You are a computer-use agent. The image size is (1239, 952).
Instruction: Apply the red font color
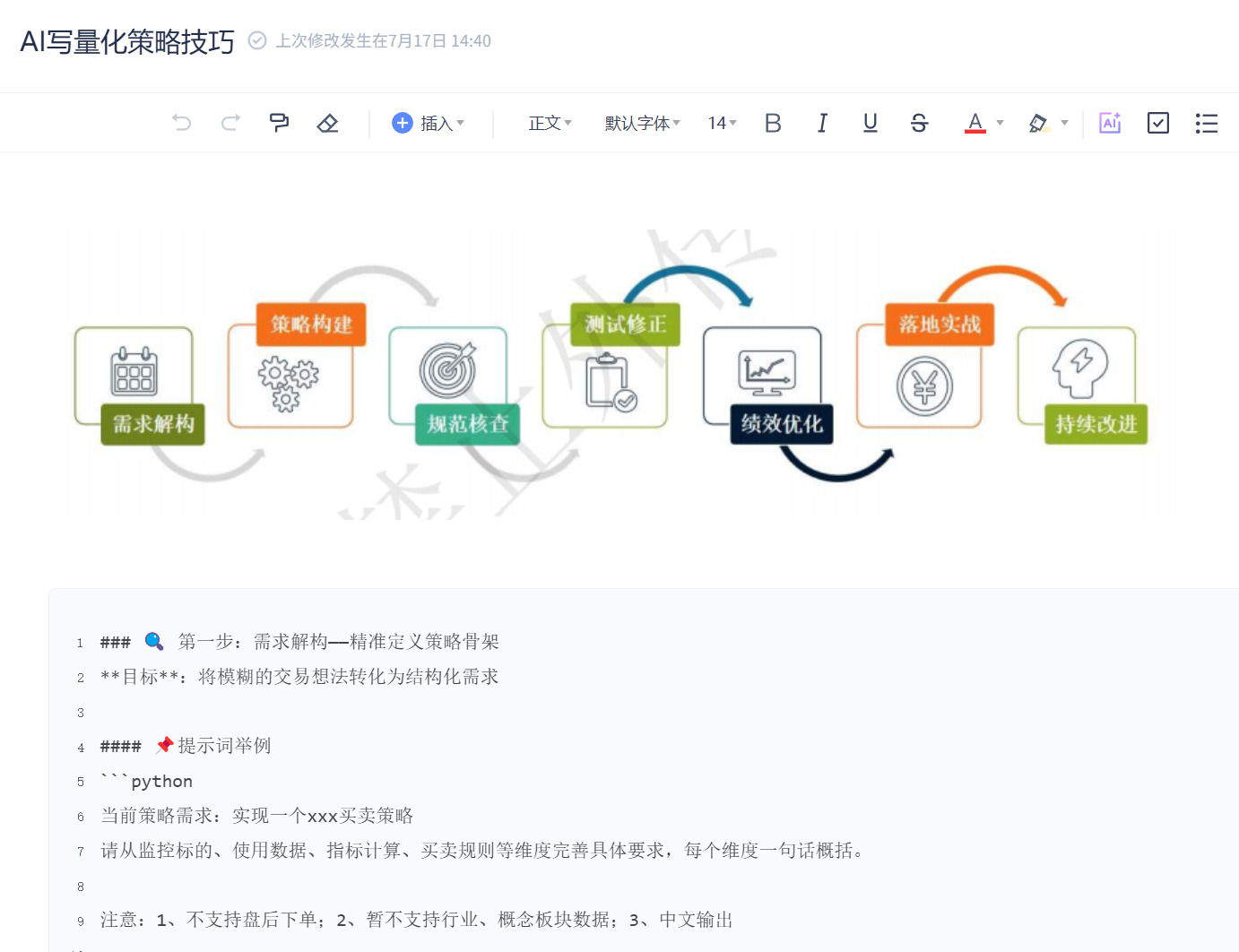pyautogui.click(x=975, y=123)
